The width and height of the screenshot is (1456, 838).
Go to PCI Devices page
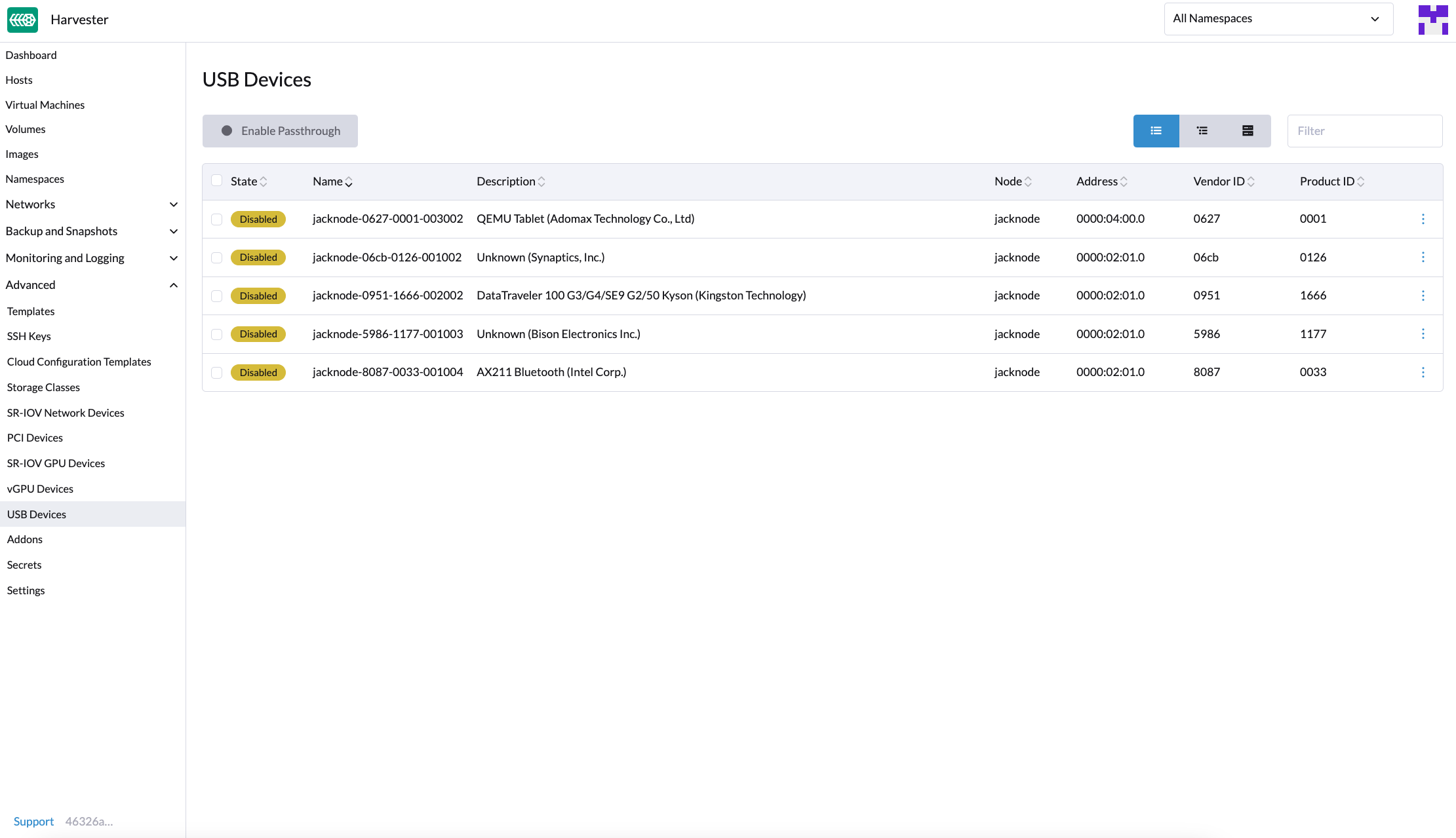pos(35,438)
